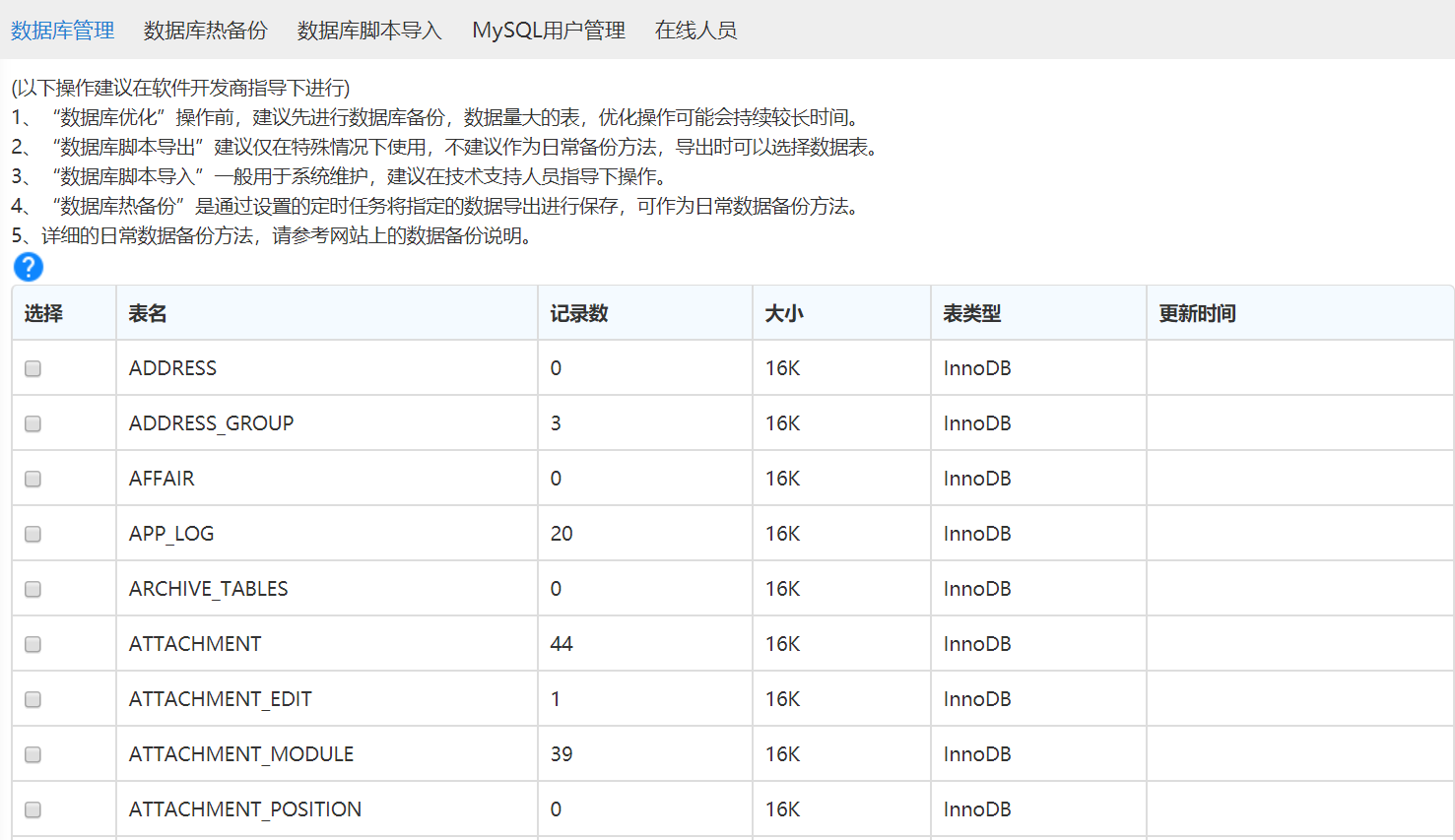Tick the ATTACHMENT_EDIT row checkbox
1455x840 pixels.
point(33,699)
